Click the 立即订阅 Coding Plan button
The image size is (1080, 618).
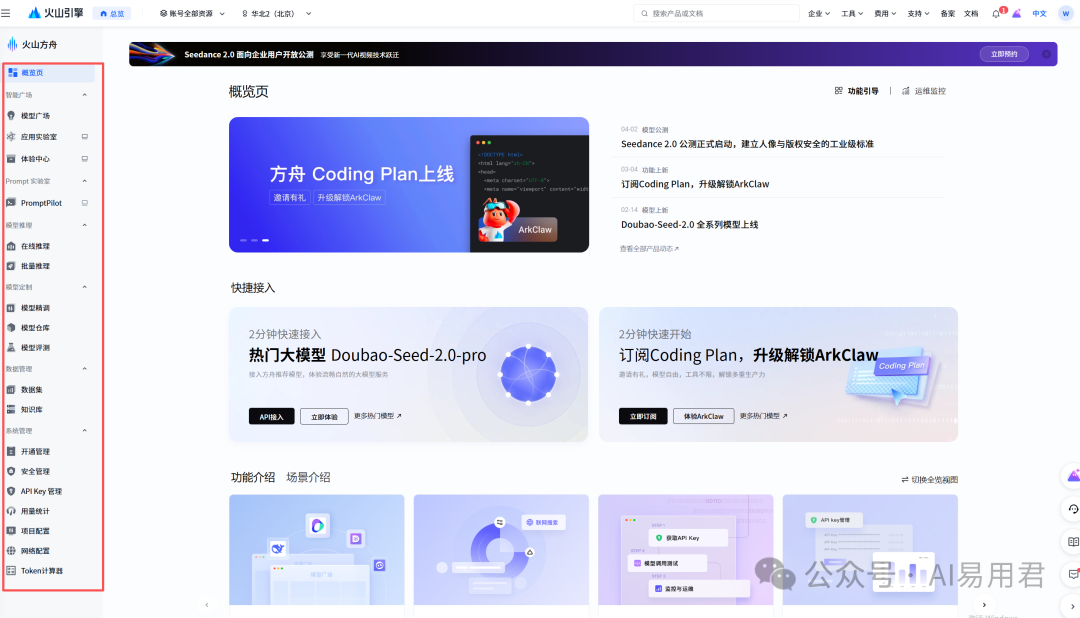(641, 416)
